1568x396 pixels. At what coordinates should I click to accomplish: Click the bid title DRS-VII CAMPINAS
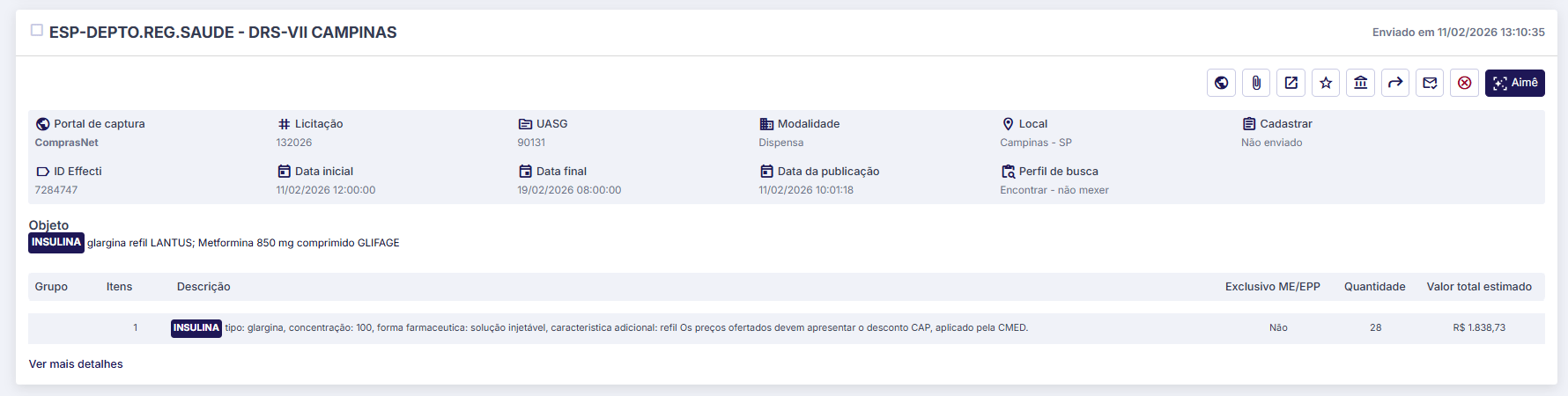tap(223, 33)
